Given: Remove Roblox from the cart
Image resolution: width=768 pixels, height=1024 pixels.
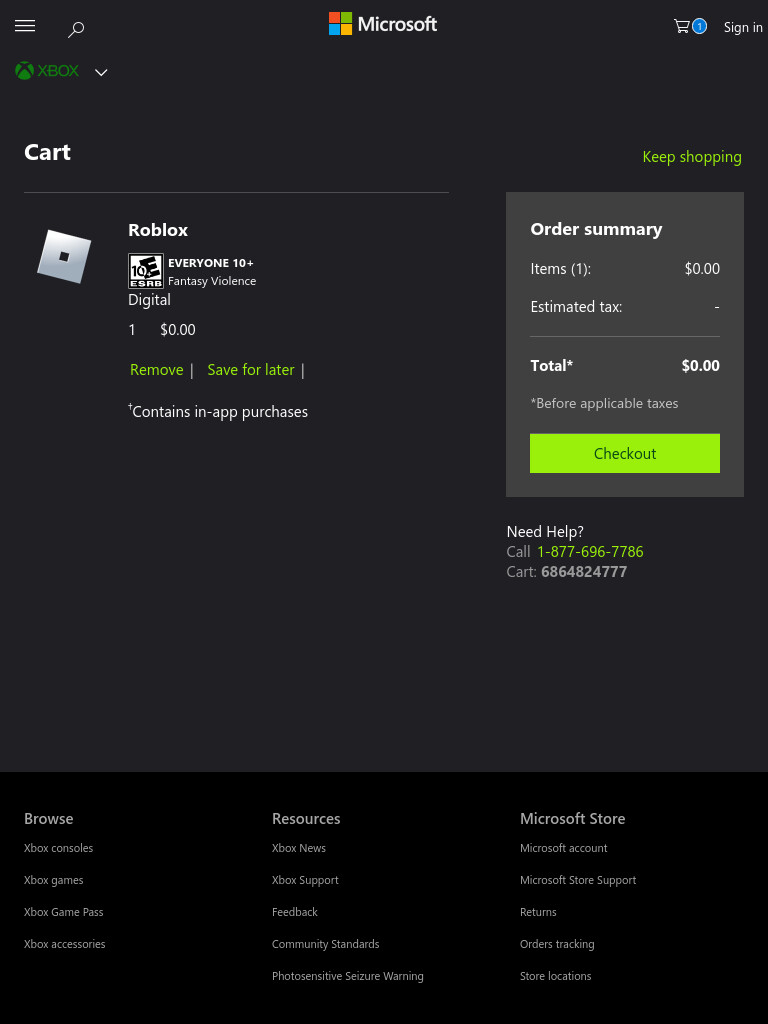Looking at the screenshot, I should pyautogui.click(x=157, y=370).
